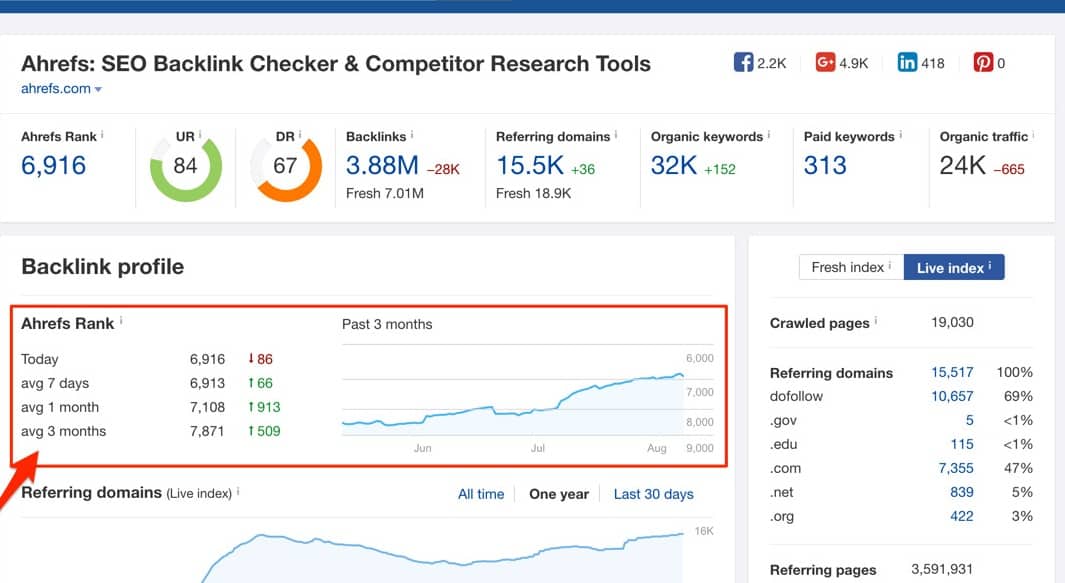
Task: Open the 313 paid keywords link
Action: point(825,165)
